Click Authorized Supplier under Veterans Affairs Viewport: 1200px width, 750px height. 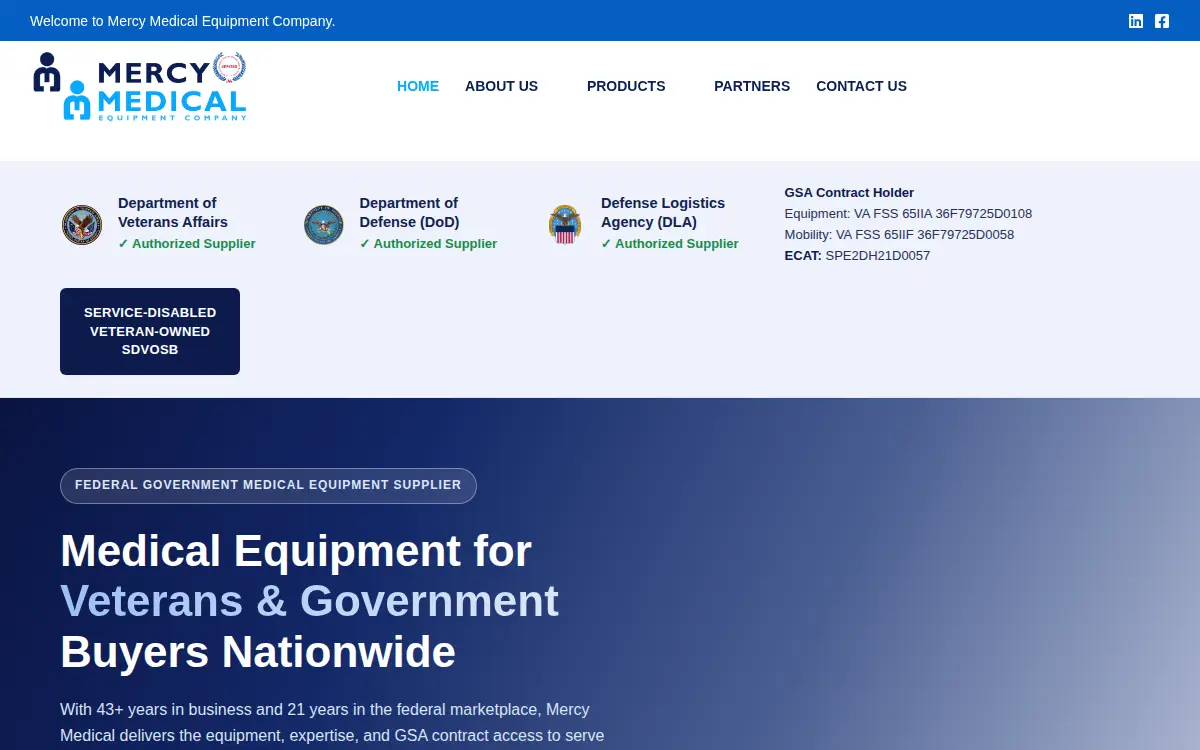point(187,244)
